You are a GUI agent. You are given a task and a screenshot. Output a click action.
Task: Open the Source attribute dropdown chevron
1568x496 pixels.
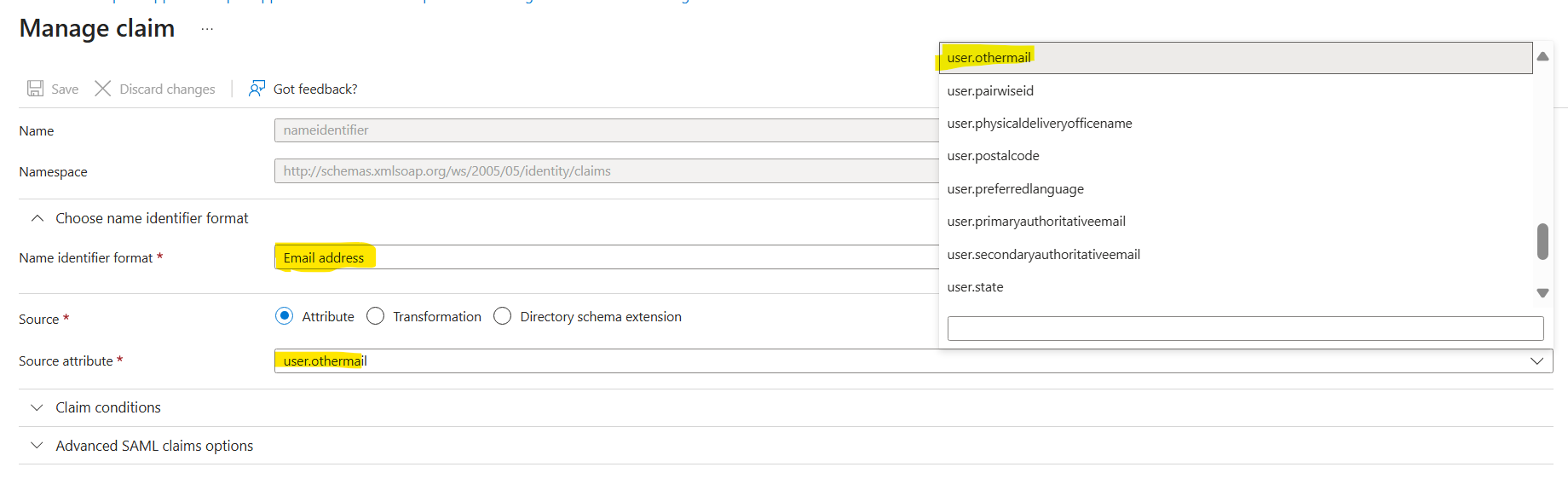(x=1536, y=361)
